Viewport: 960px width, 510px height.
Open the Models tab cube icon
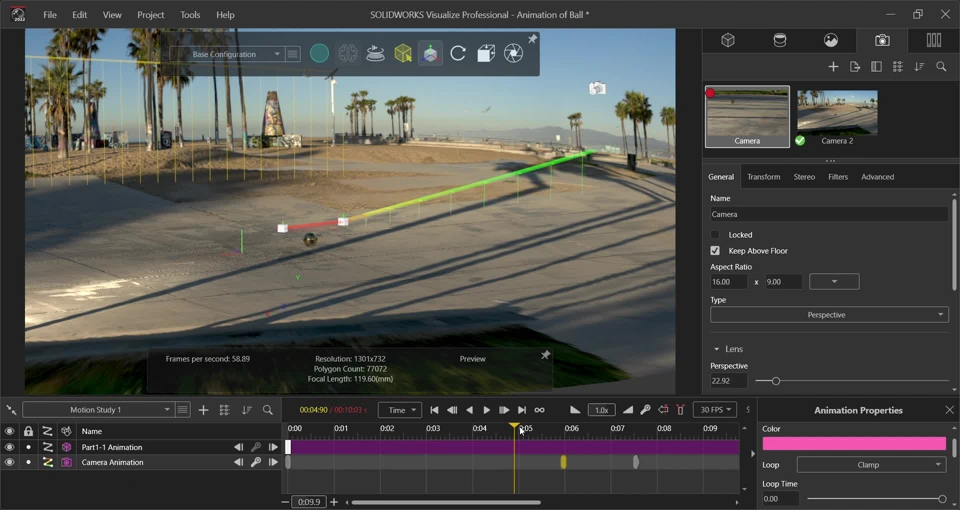(x=728, y=41)
